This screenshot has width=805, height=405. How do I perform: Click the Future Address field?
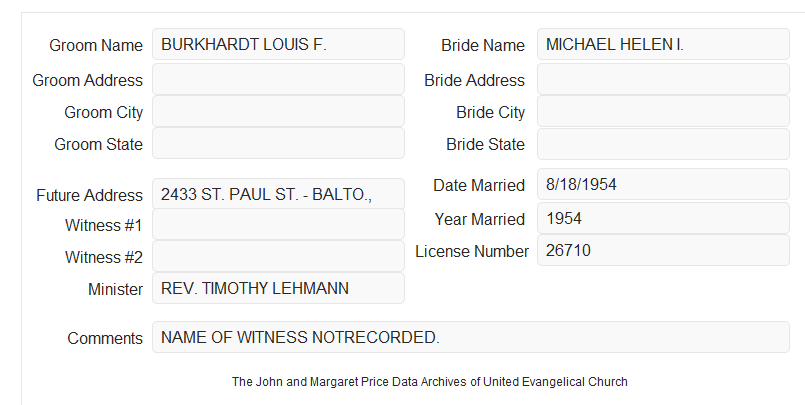tap(278, 194)
